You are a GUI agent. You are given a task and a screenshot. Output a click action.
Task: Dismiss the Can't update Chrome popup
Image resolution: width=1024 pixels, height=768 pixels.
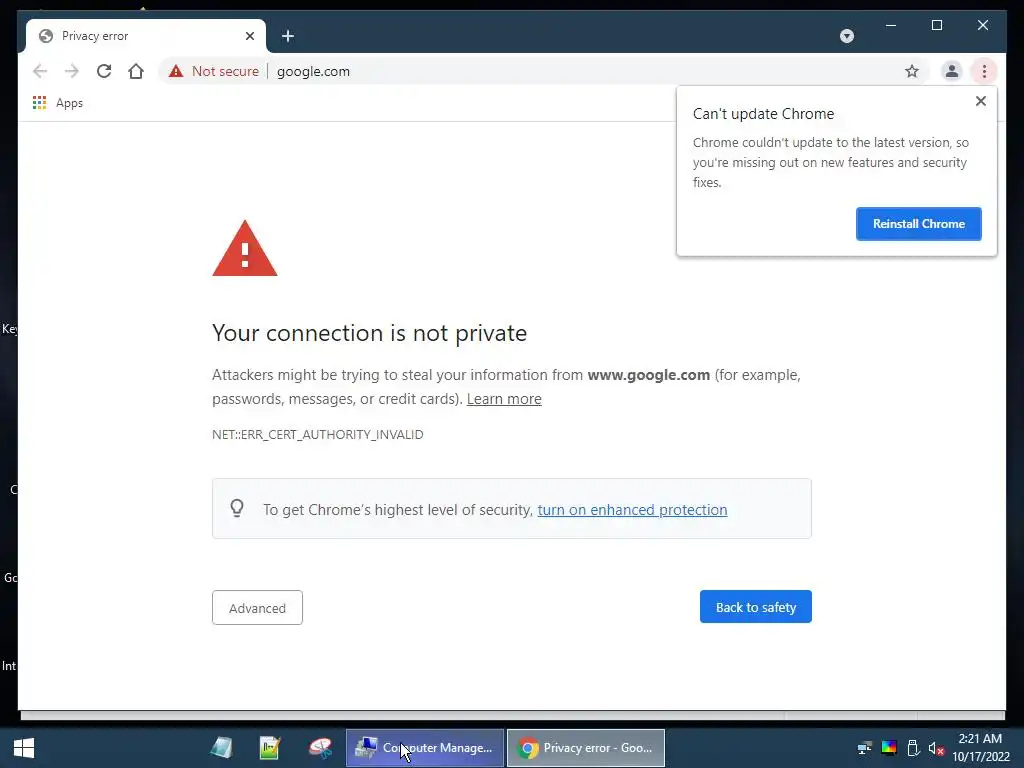(x=980, y=101)
